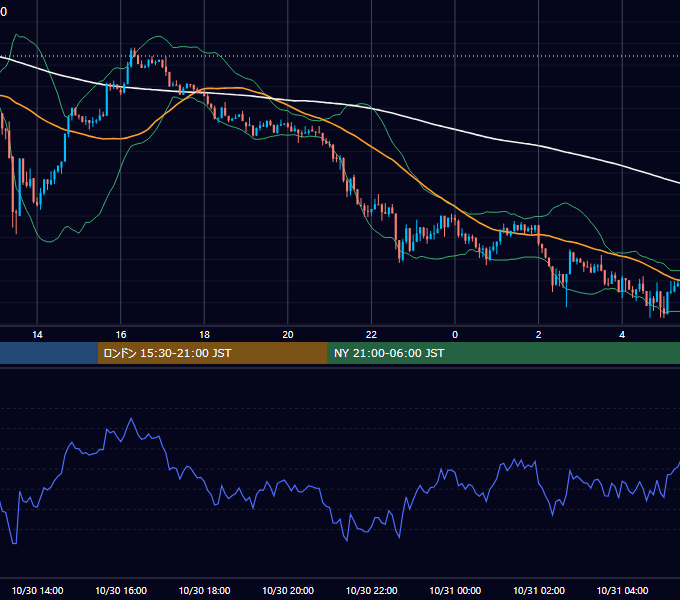Click the 10/30 22:00 date label
The width and height of the screenshot is (680, 600).
(x=371, y=590)
